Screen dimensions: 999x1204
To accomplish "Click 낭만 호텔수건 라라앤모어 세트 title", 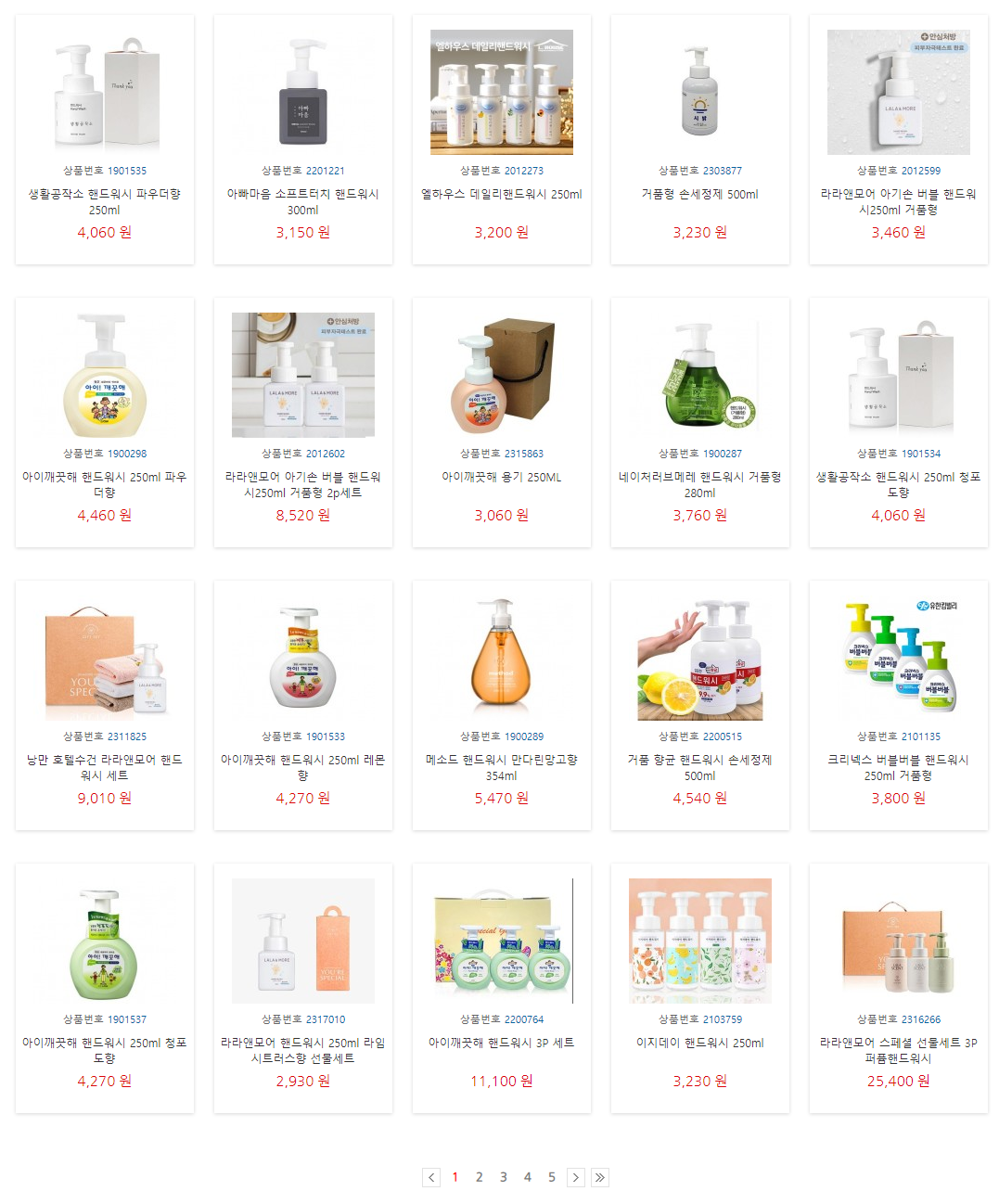I will [x=105, y=767].
